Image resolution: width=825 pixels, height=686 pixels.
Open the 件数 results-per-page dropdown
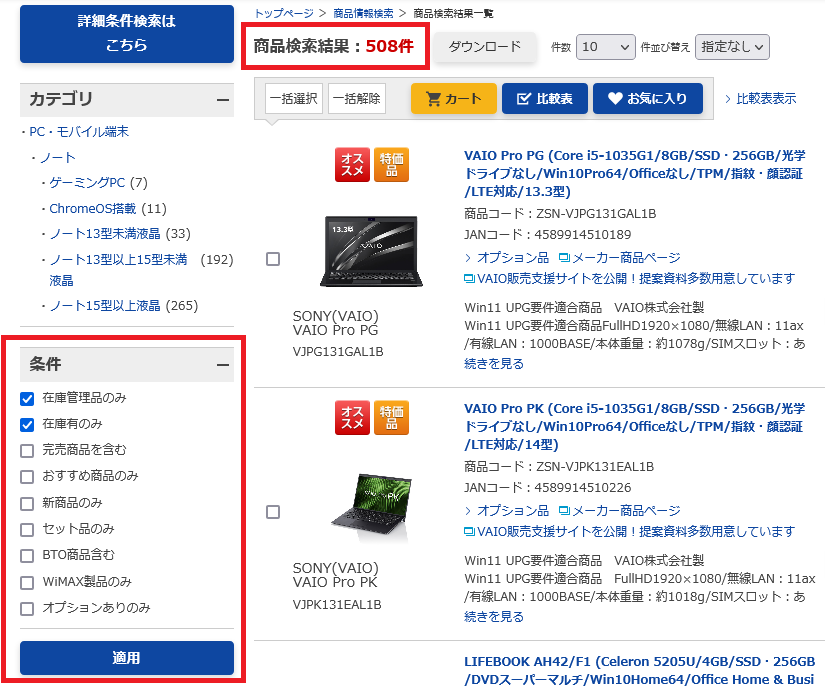coord(605,47)
